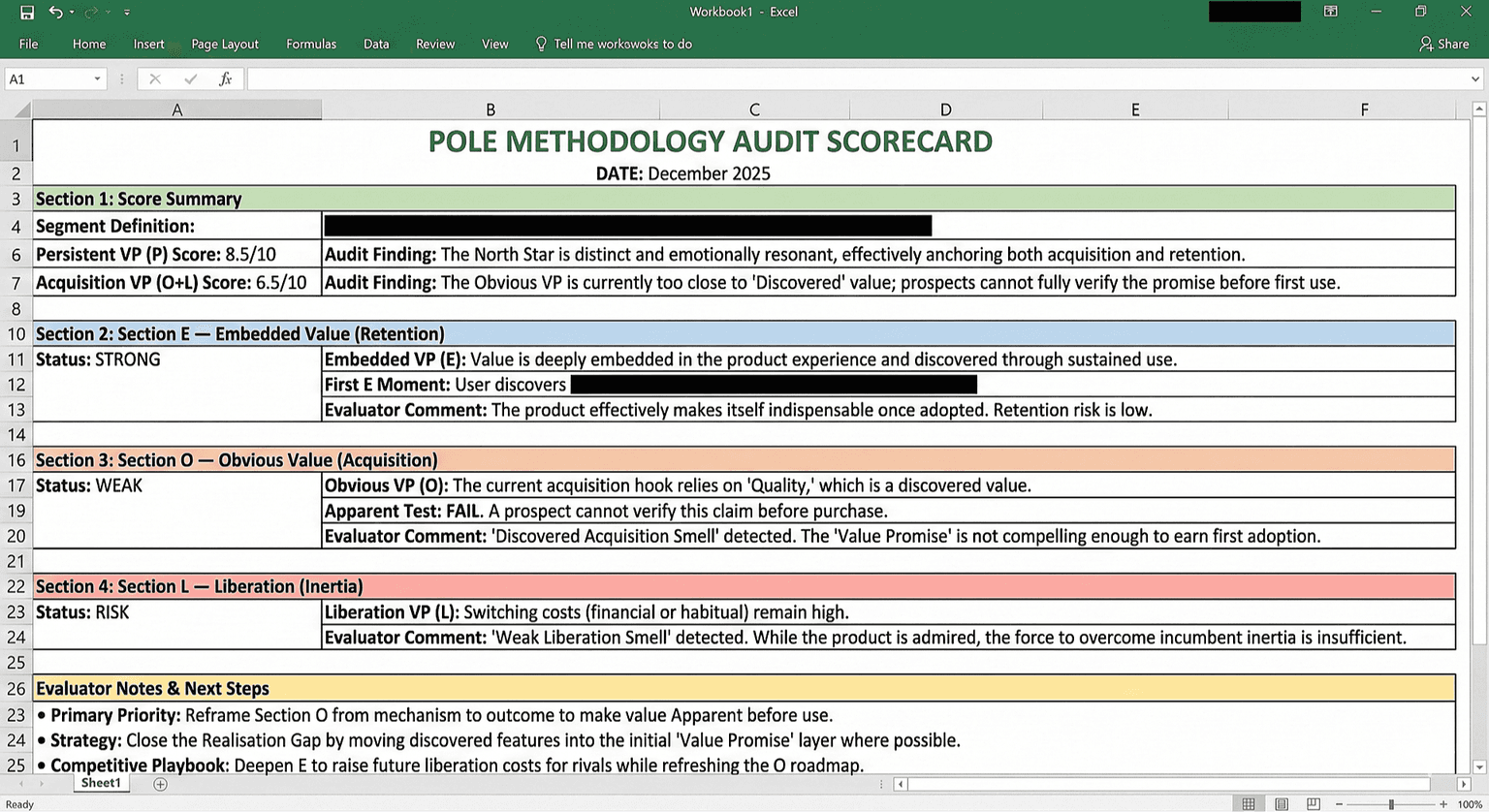
Task: Open the Quick Access Toolbar customize menu
Action: tap(128, 12)
